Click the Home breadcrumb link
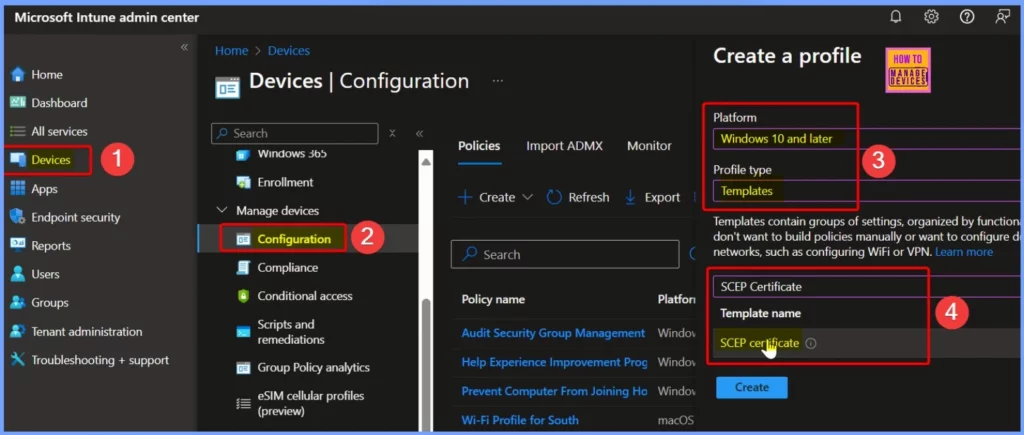 coord(231,50)
